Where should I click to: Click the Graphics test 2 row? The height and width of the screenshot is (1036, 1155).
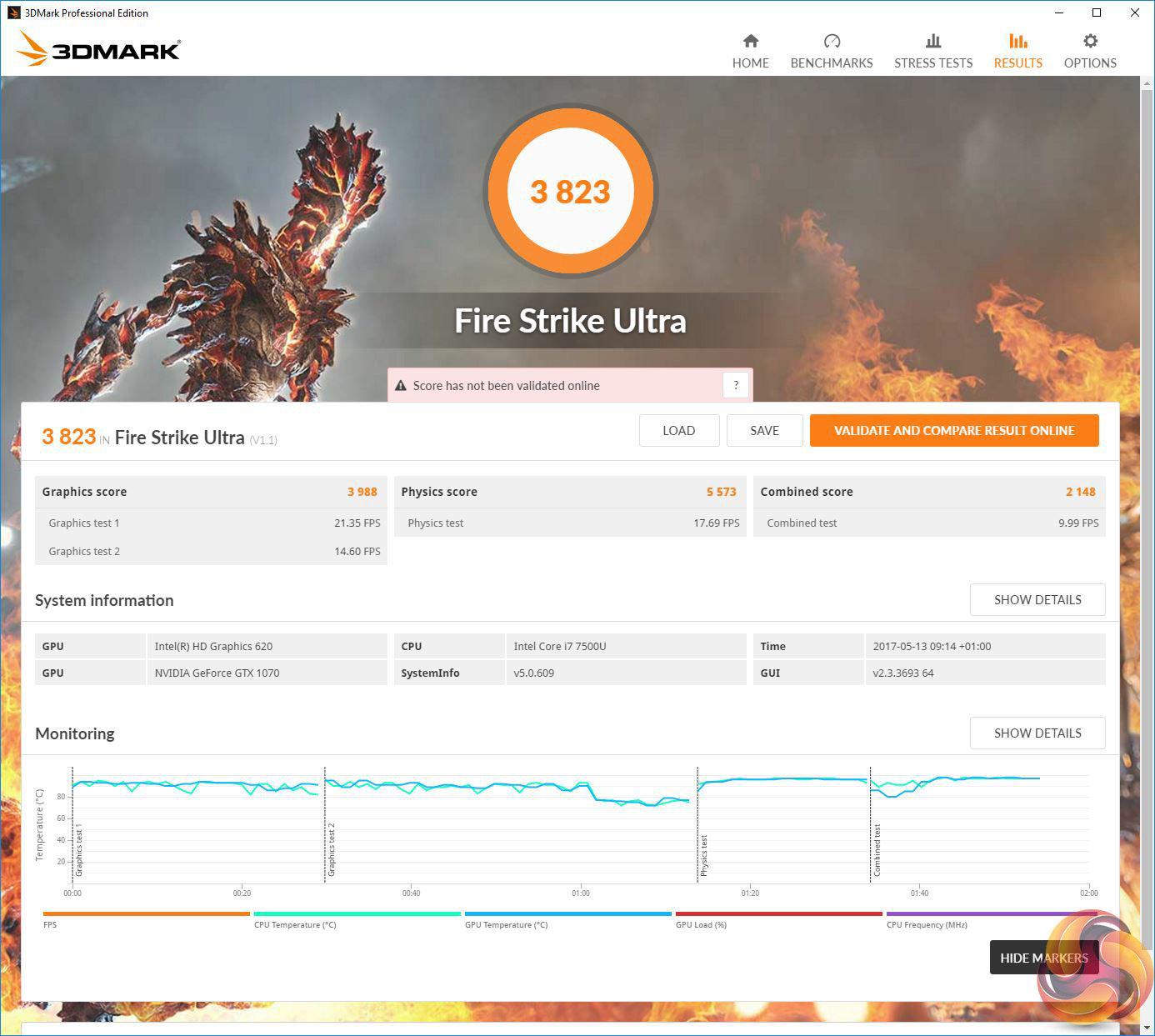212,552
